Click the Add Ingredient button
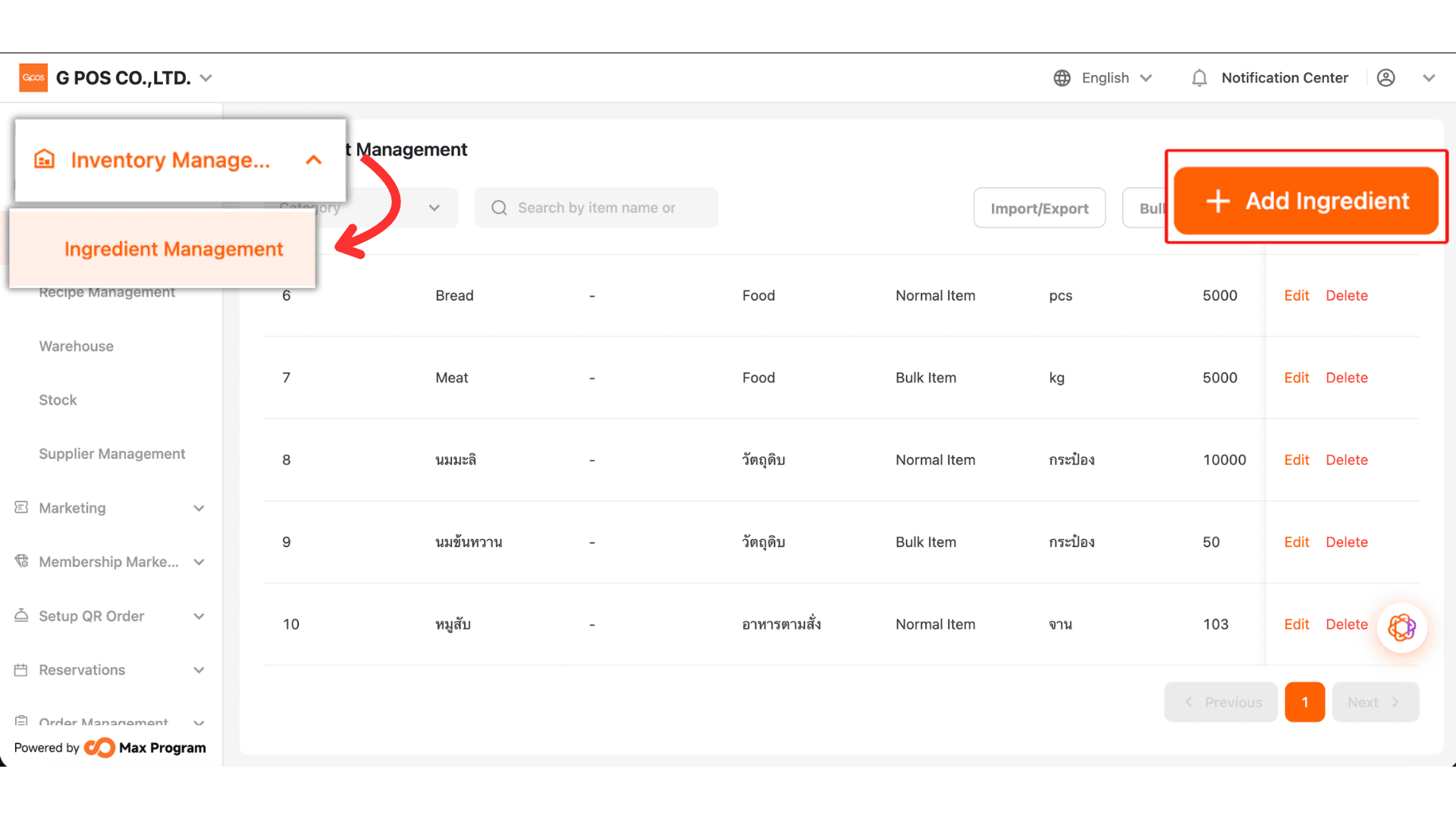The width and height of the screenshot is (1456, 819). coord(1306,201)
